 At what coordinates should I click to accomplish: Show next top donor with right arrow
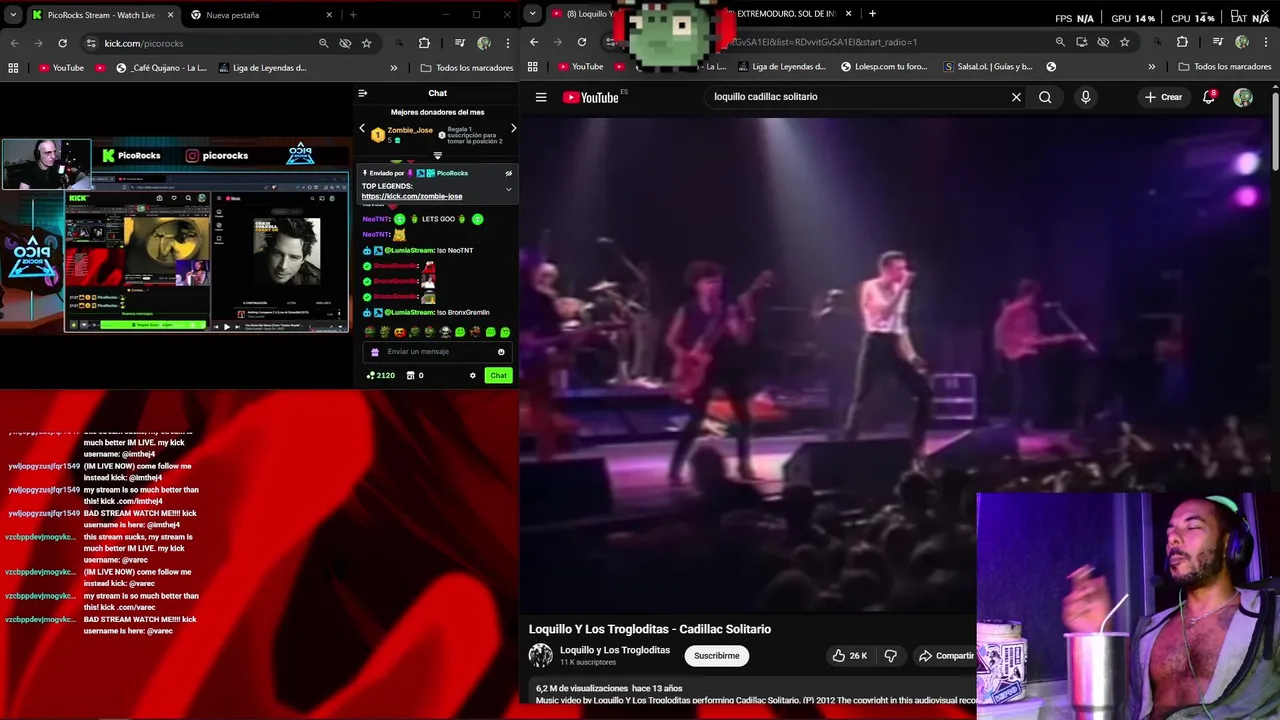click(513, 128)
